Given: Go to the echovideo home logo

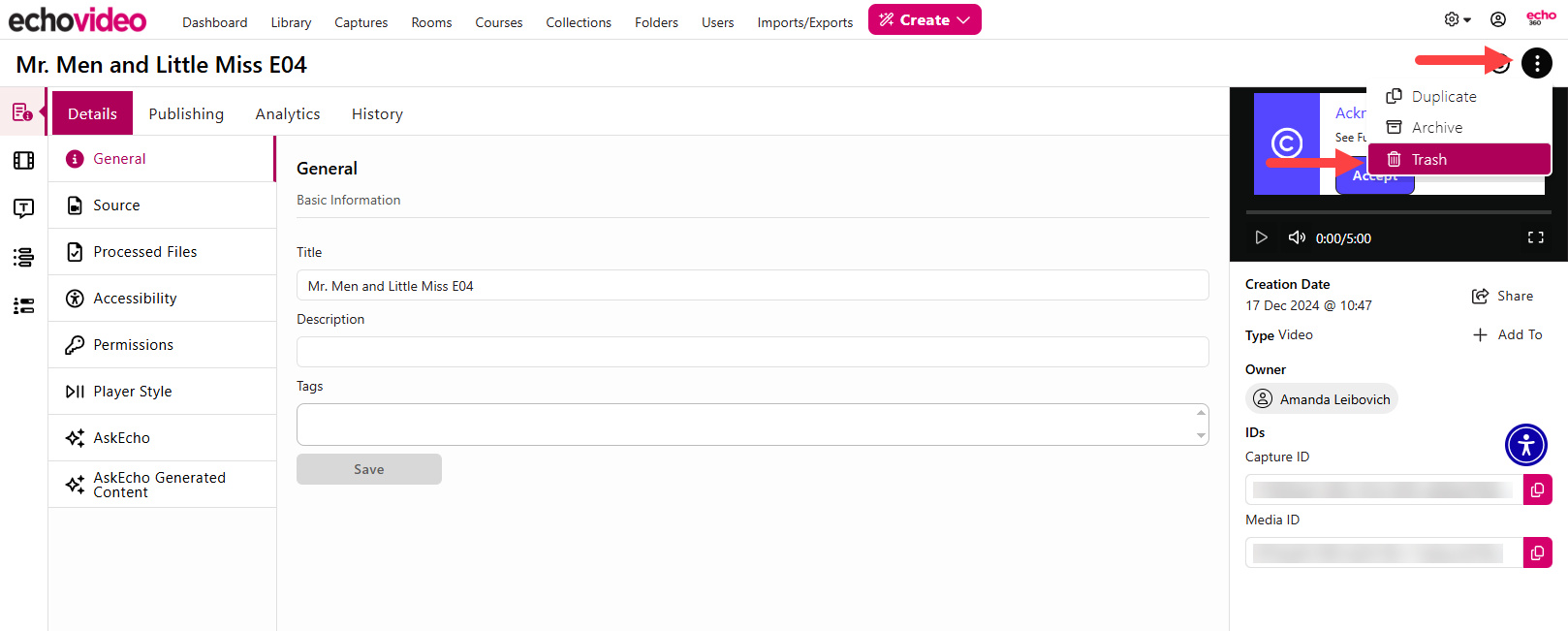Looking at the screenshot, I should 78,19.
